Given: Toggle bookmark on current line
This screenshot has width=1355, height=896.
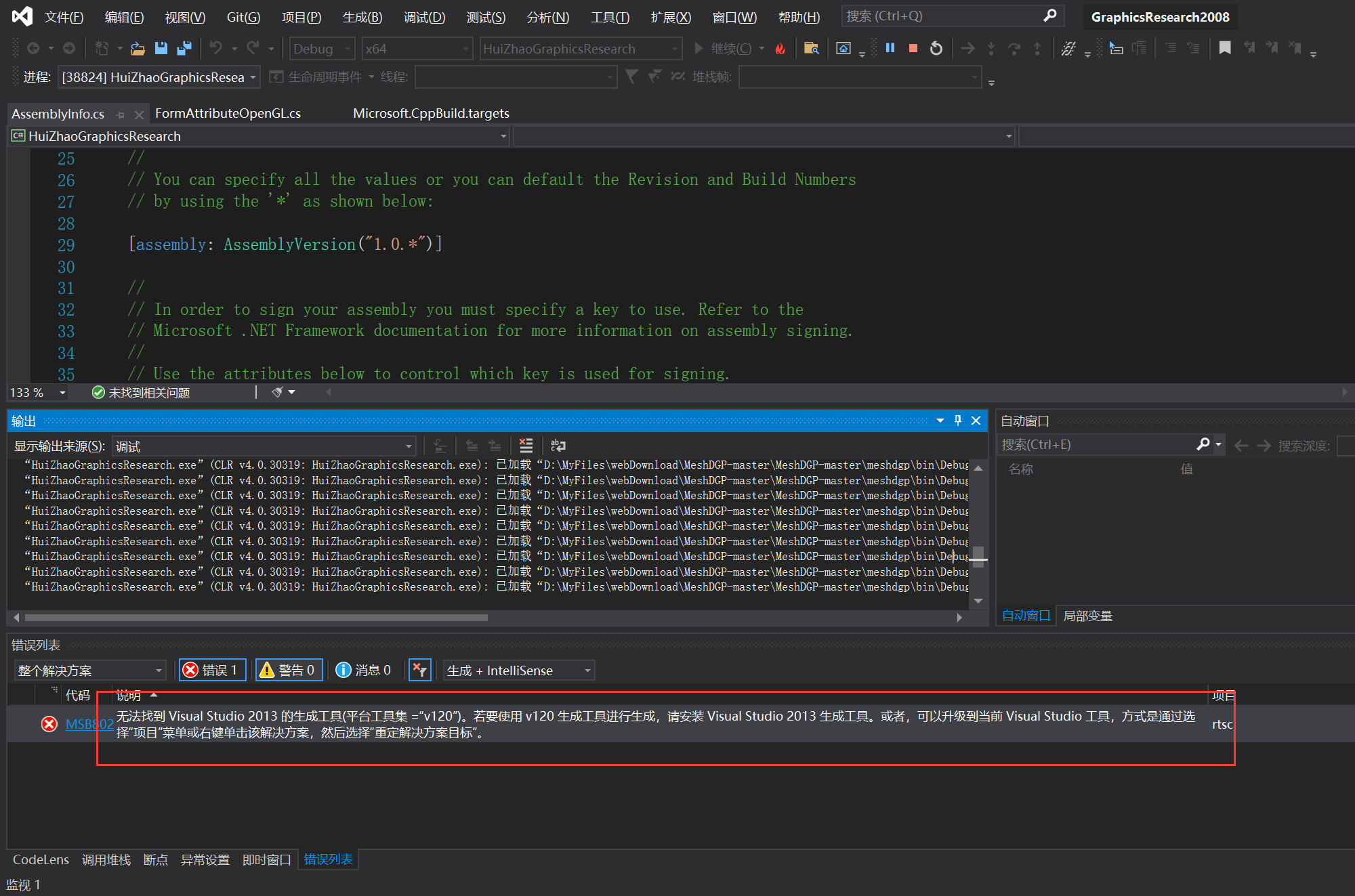Looking at the screenshot, I should 1224,48.
